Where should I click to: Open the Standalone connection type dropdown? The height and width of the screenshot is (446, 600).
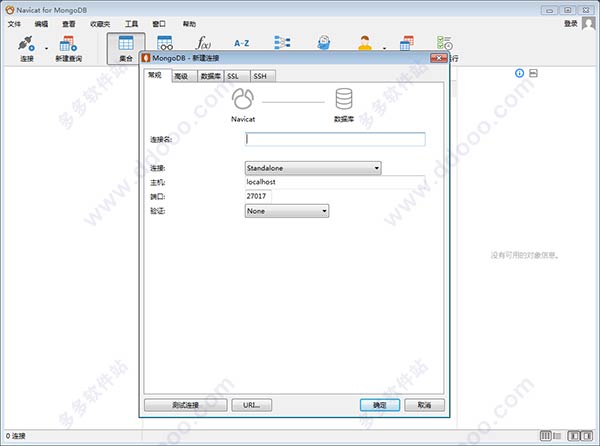[x=313, y=168]
